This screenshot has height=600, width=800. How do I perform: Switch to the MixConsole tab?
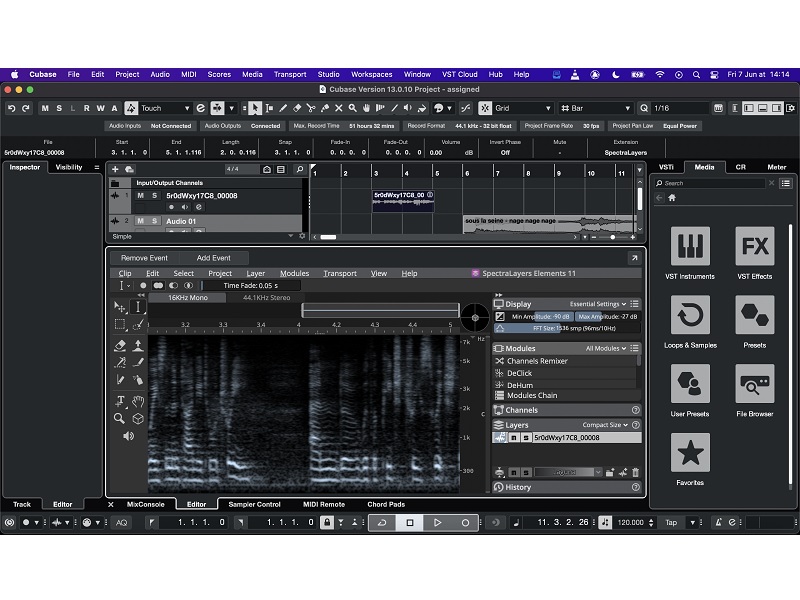146,504
